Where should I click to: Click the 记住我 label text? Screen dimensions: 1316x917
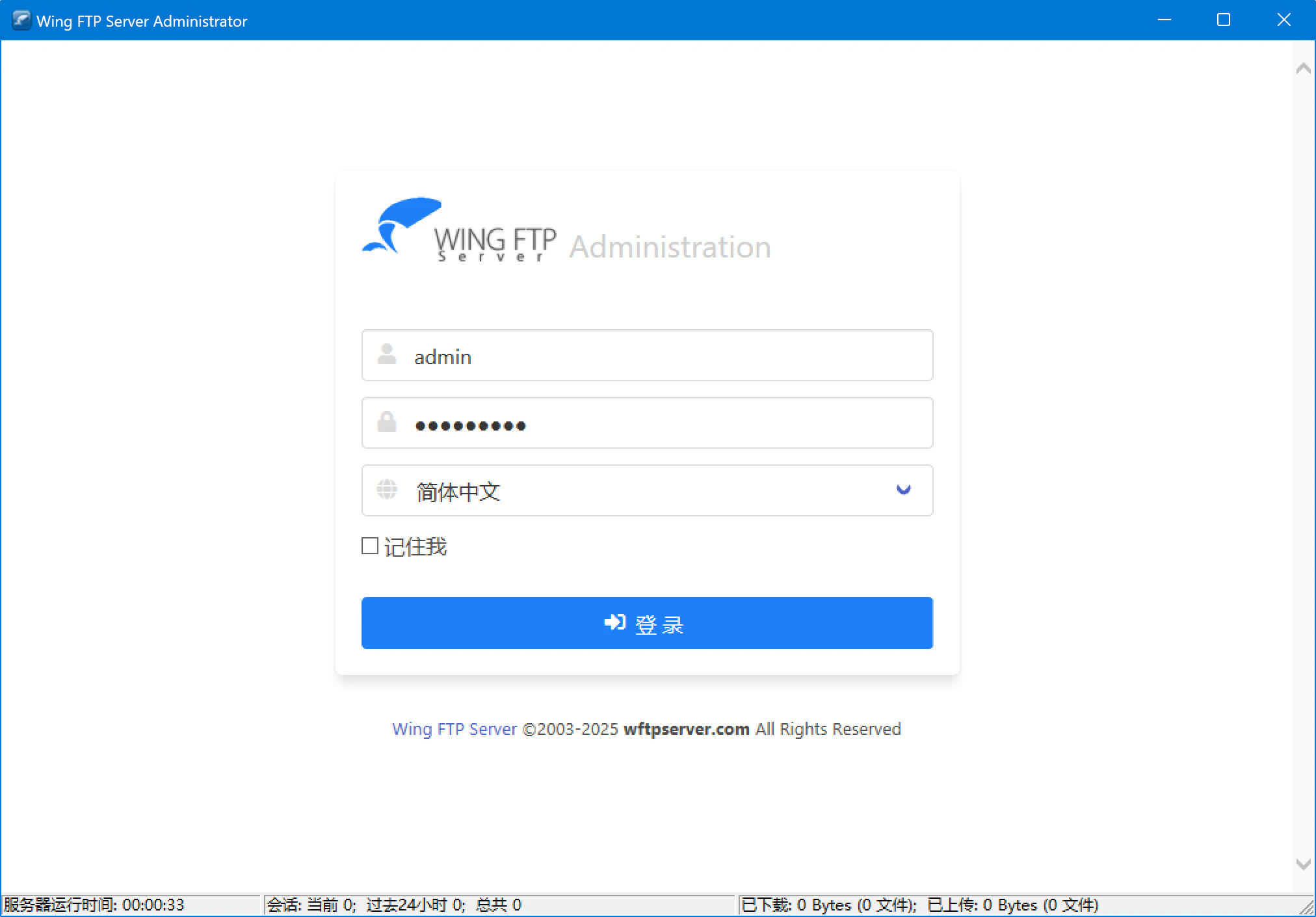[x=415, y=546]
